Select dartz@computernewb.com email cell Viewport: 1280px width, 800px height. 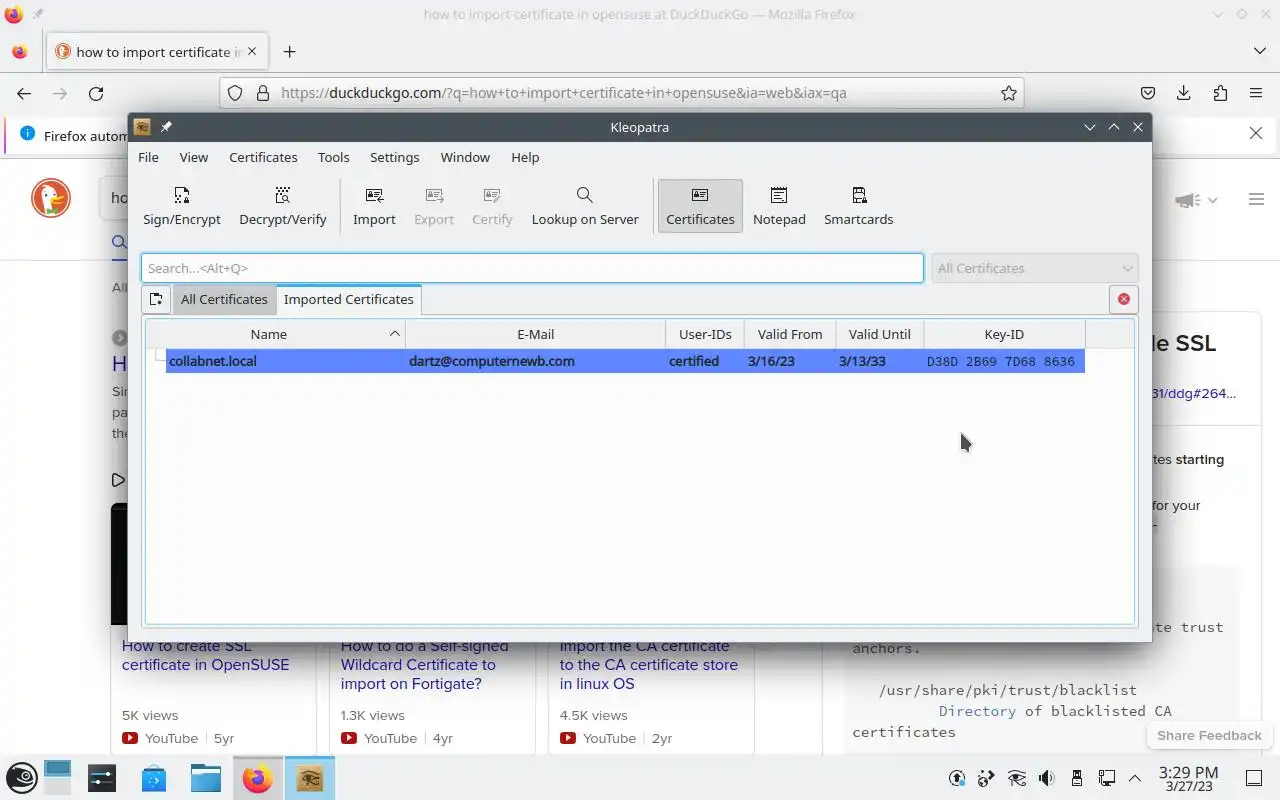[x=492, y=361]
